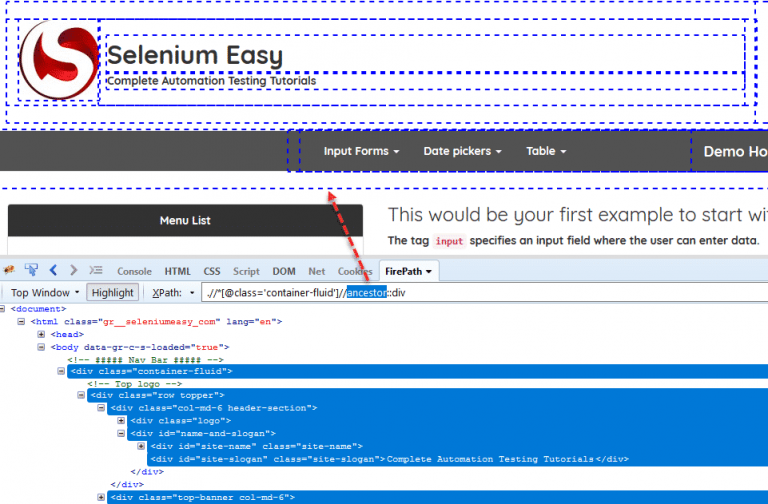Open the Cookies tab
768x504 pixels.
(x=355, y=271)
